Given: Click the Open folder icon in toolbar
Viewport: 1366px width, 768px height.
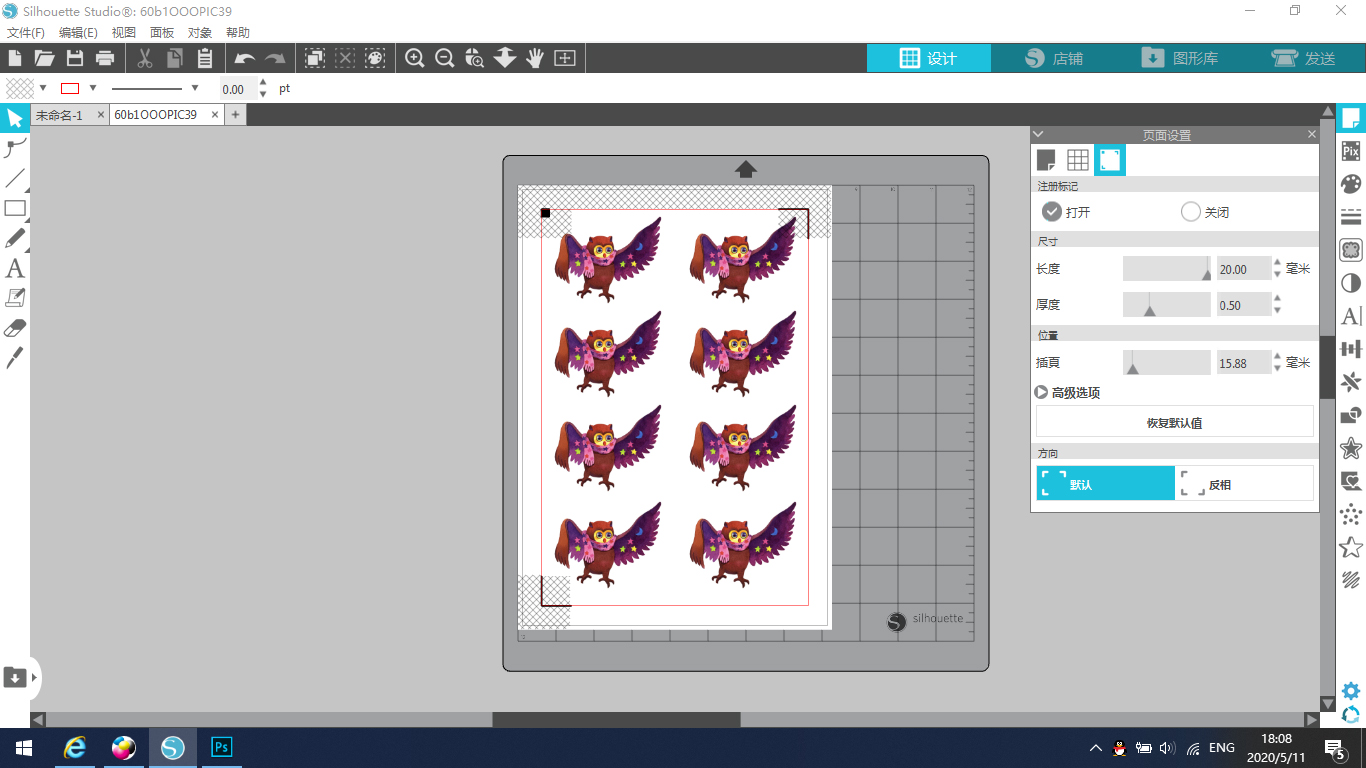Looking at the screenshot, I should click(44, 58).
